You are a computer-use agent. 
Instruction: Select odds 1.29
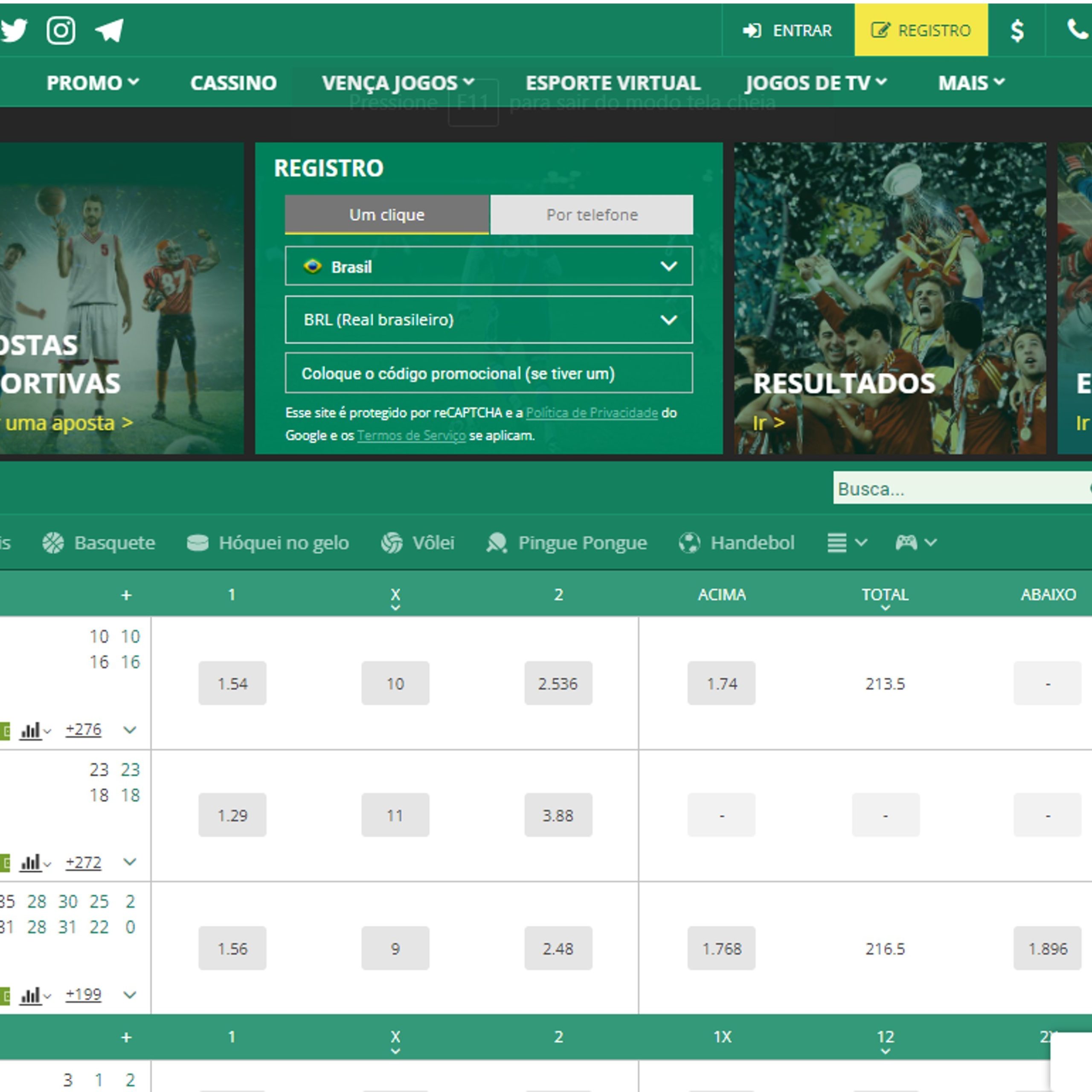coord(232,815)
